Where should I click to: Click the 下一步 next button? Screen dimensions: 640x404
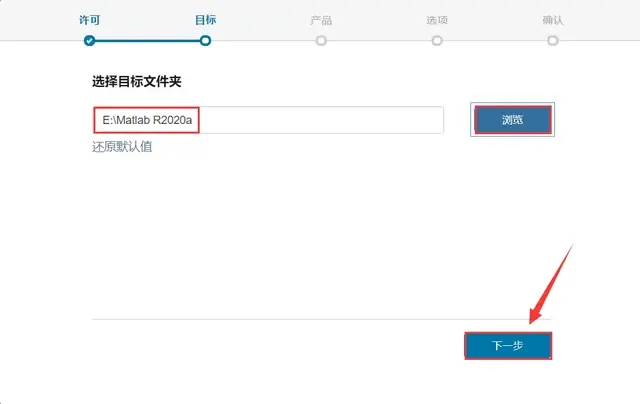click(x=508, y=346)
